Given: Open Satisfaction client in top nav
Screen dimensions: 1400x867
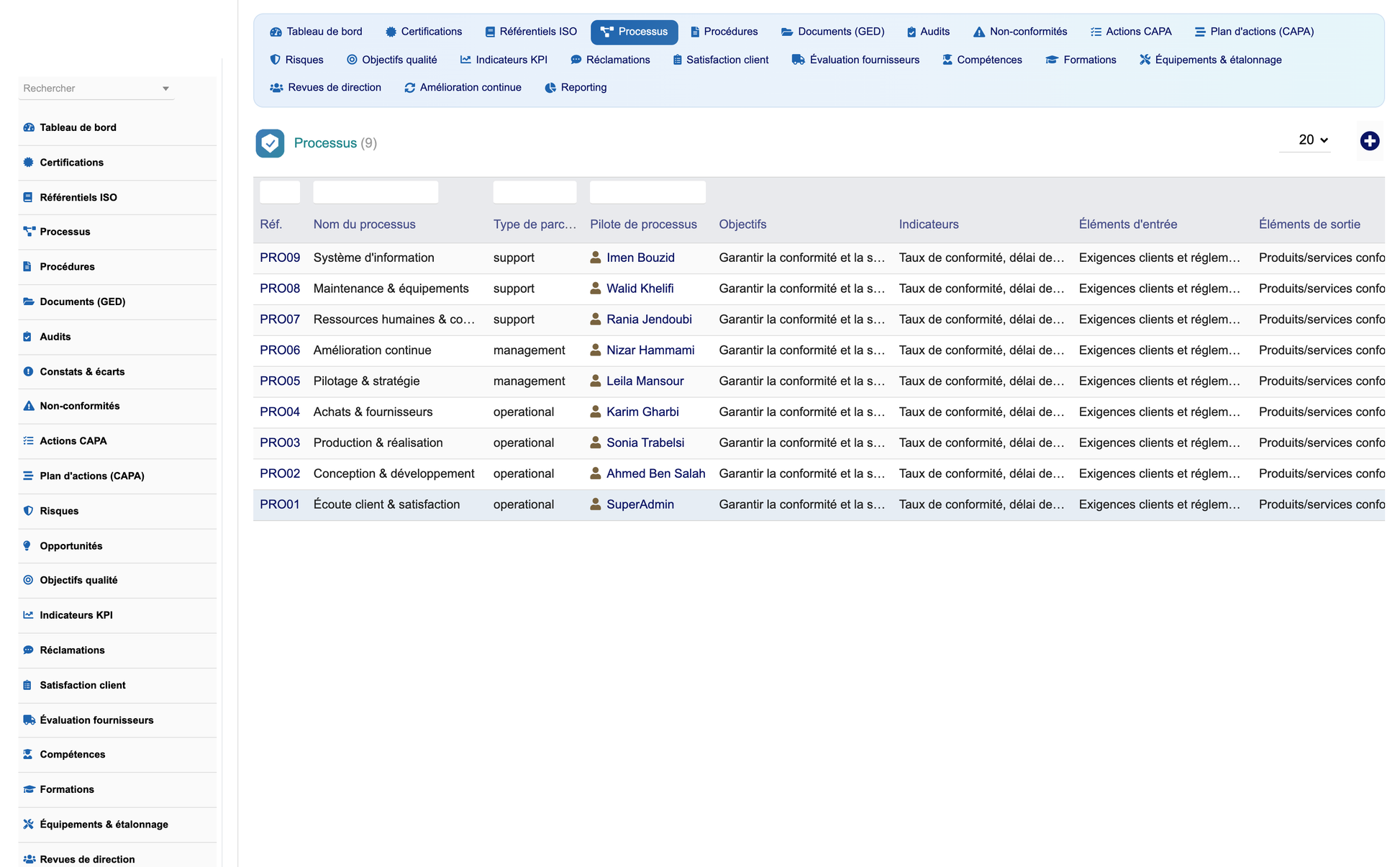Looking at the screenshot, I should pos(720,60).
